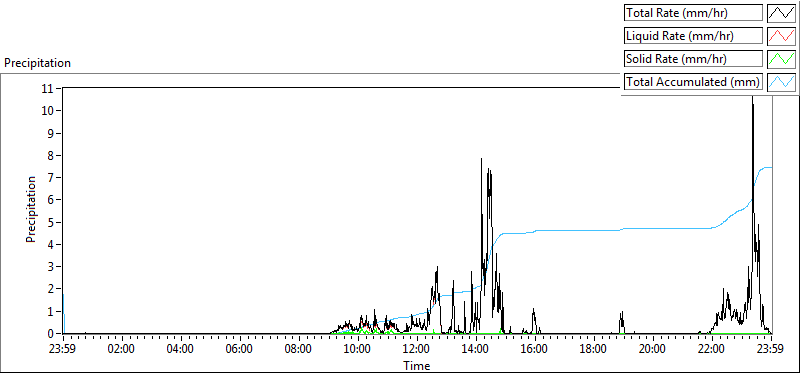Click the 12:00 time axis label

point(417,350)
